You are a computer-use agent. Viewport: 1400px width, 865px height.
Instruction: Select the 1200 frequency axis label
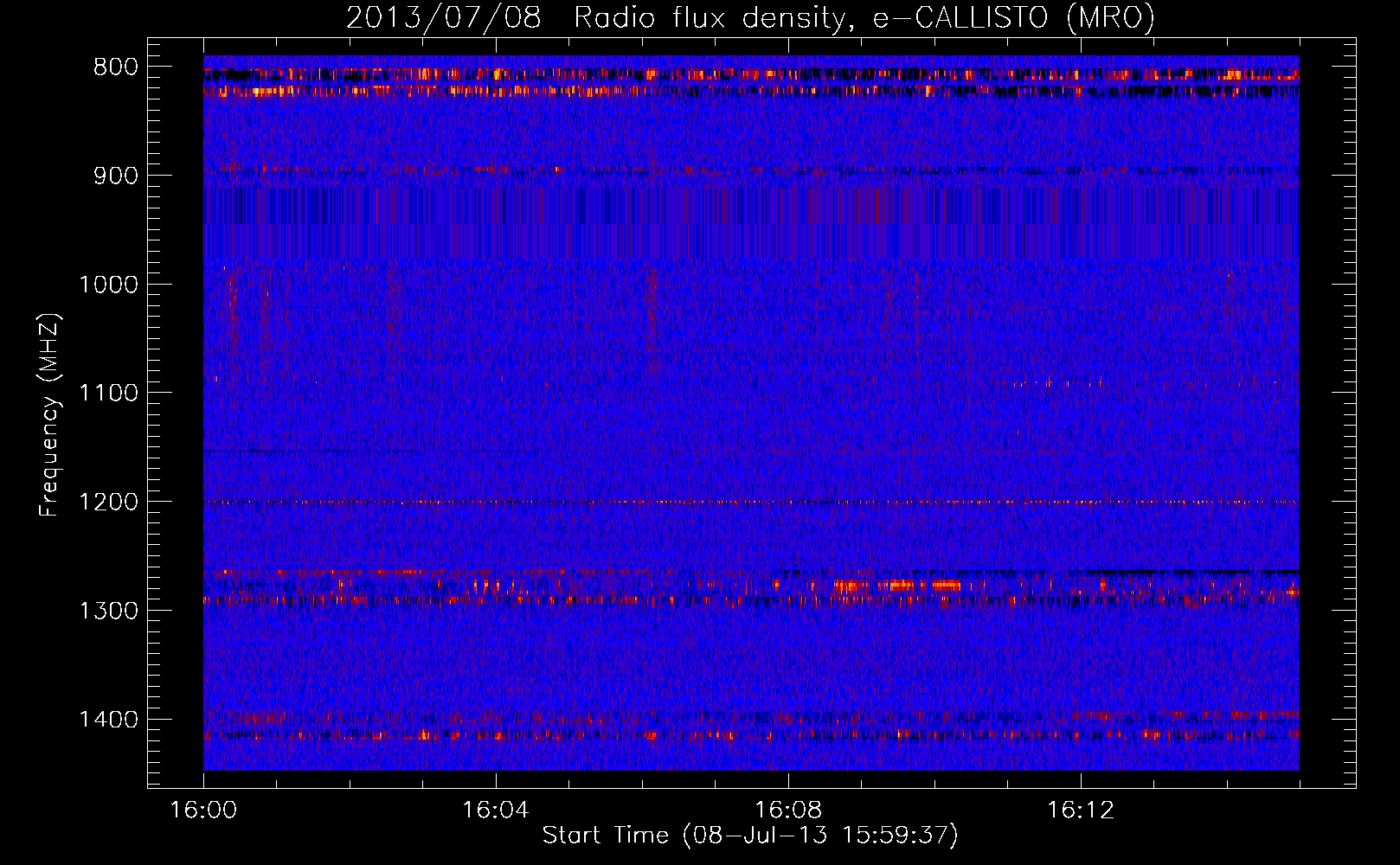(x=108, y=503)
